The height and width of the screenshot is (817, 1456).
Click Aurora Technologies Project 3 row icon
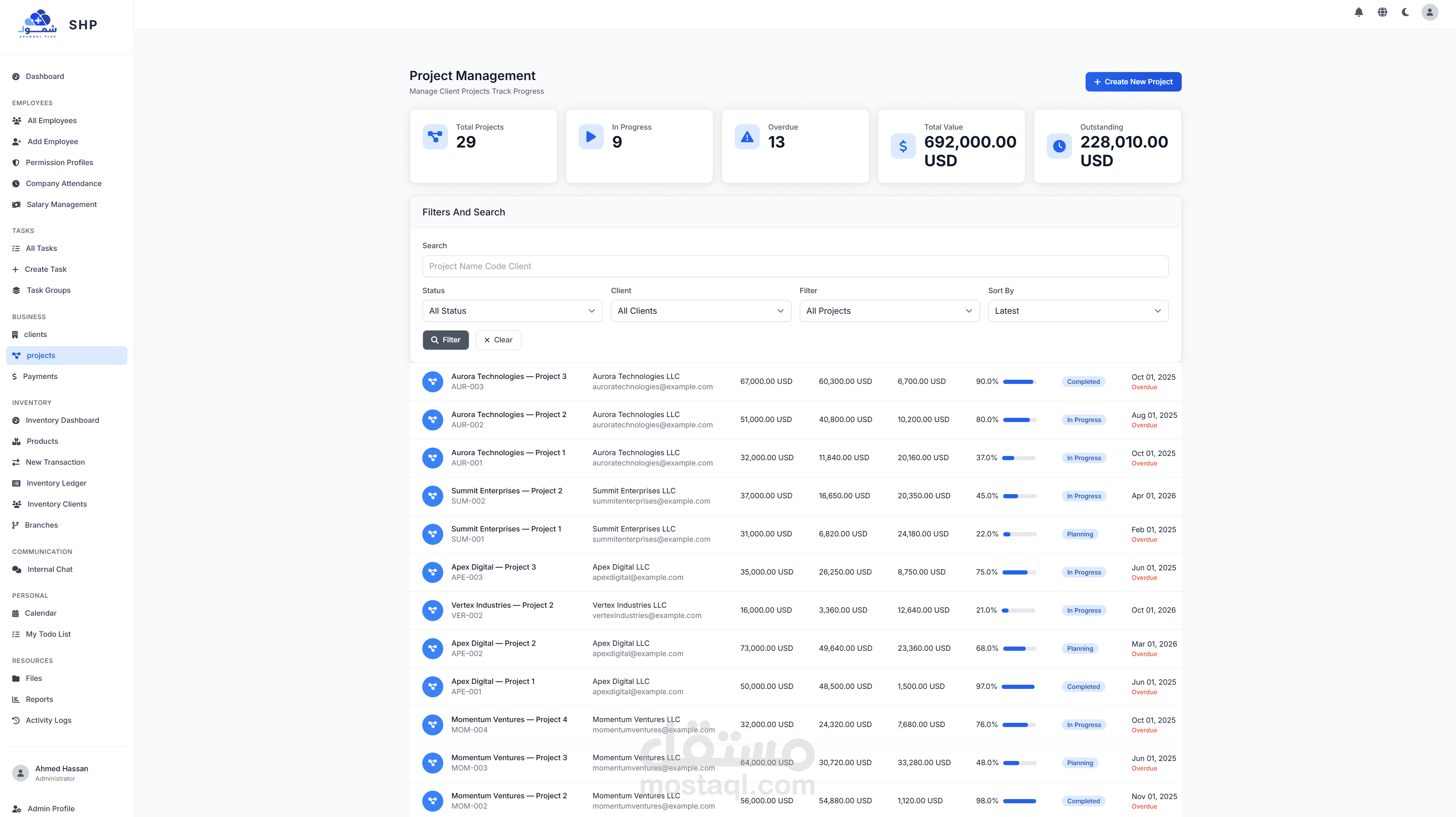[433, 381]
